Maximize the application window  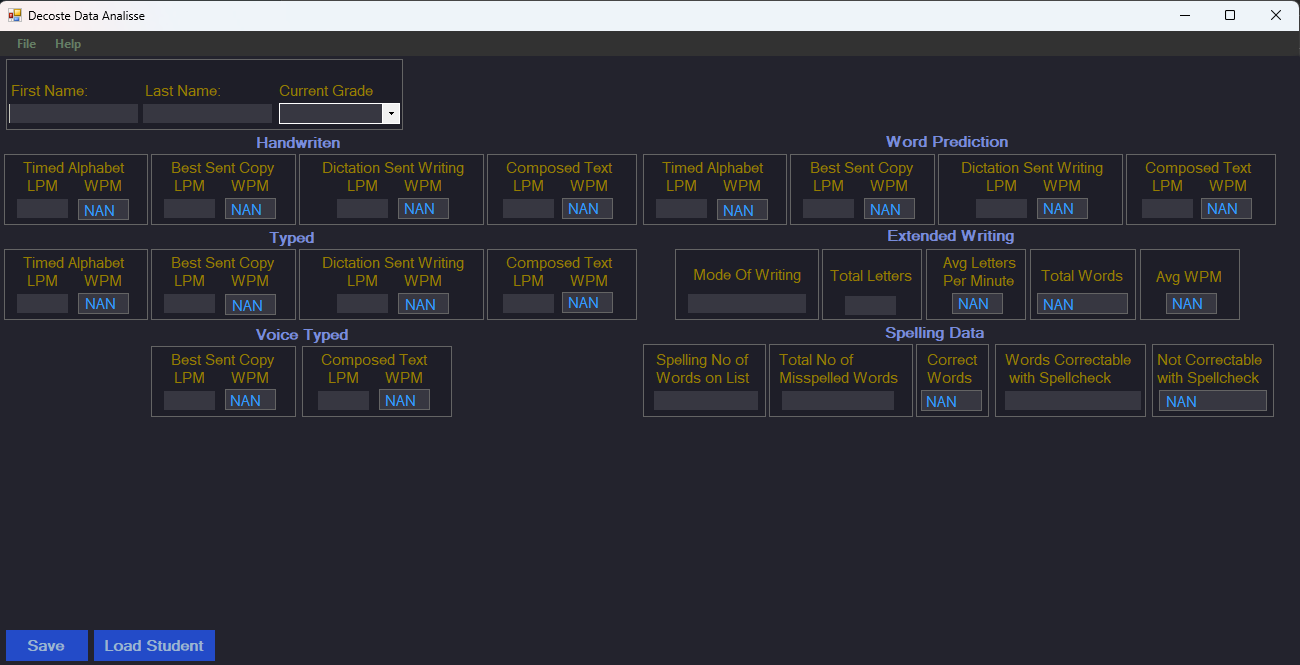1230,15
